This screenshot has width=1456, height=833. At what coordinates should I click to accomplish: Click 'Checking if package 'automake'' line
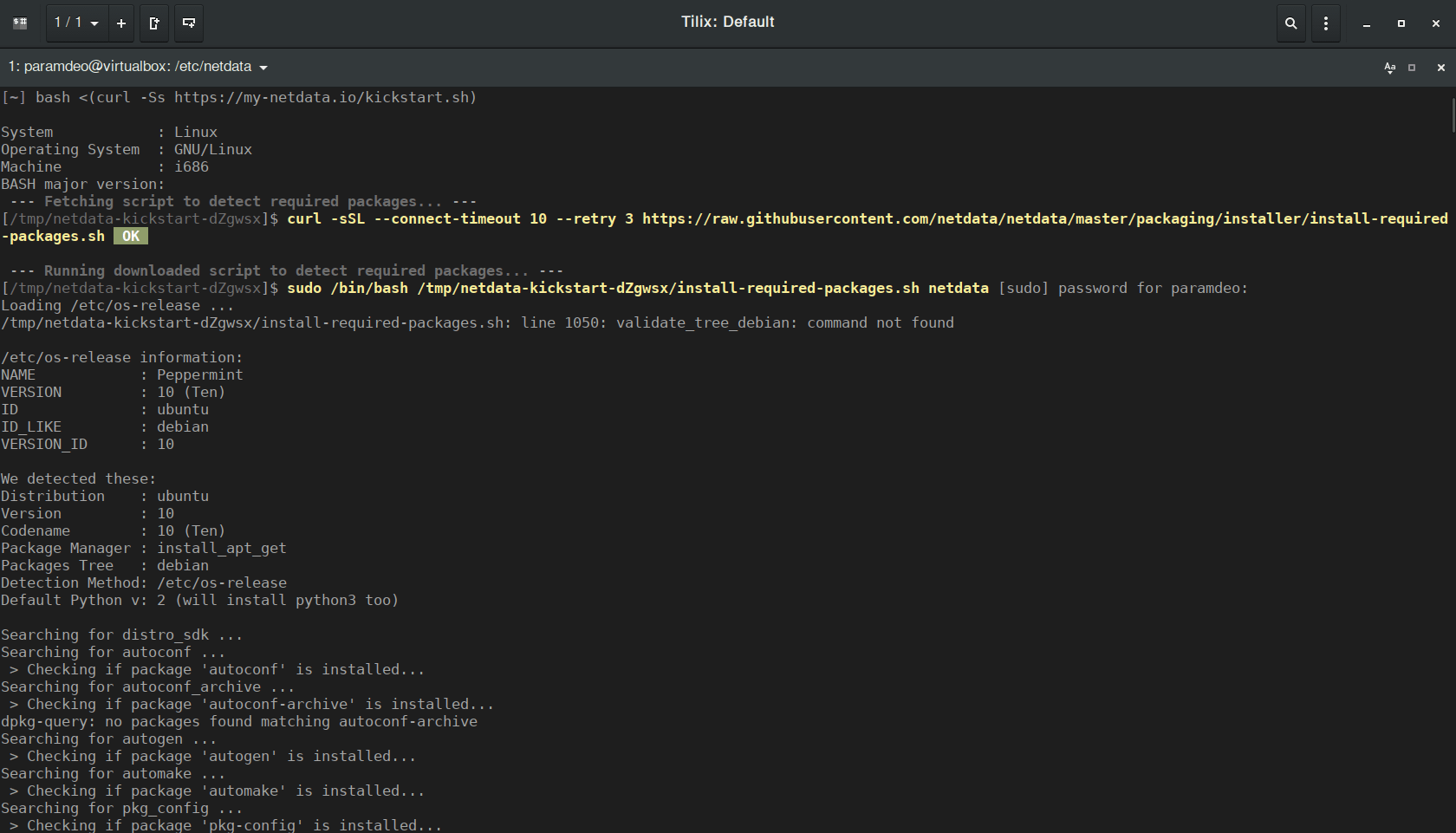pyautogui.click(x=218, y=791)
